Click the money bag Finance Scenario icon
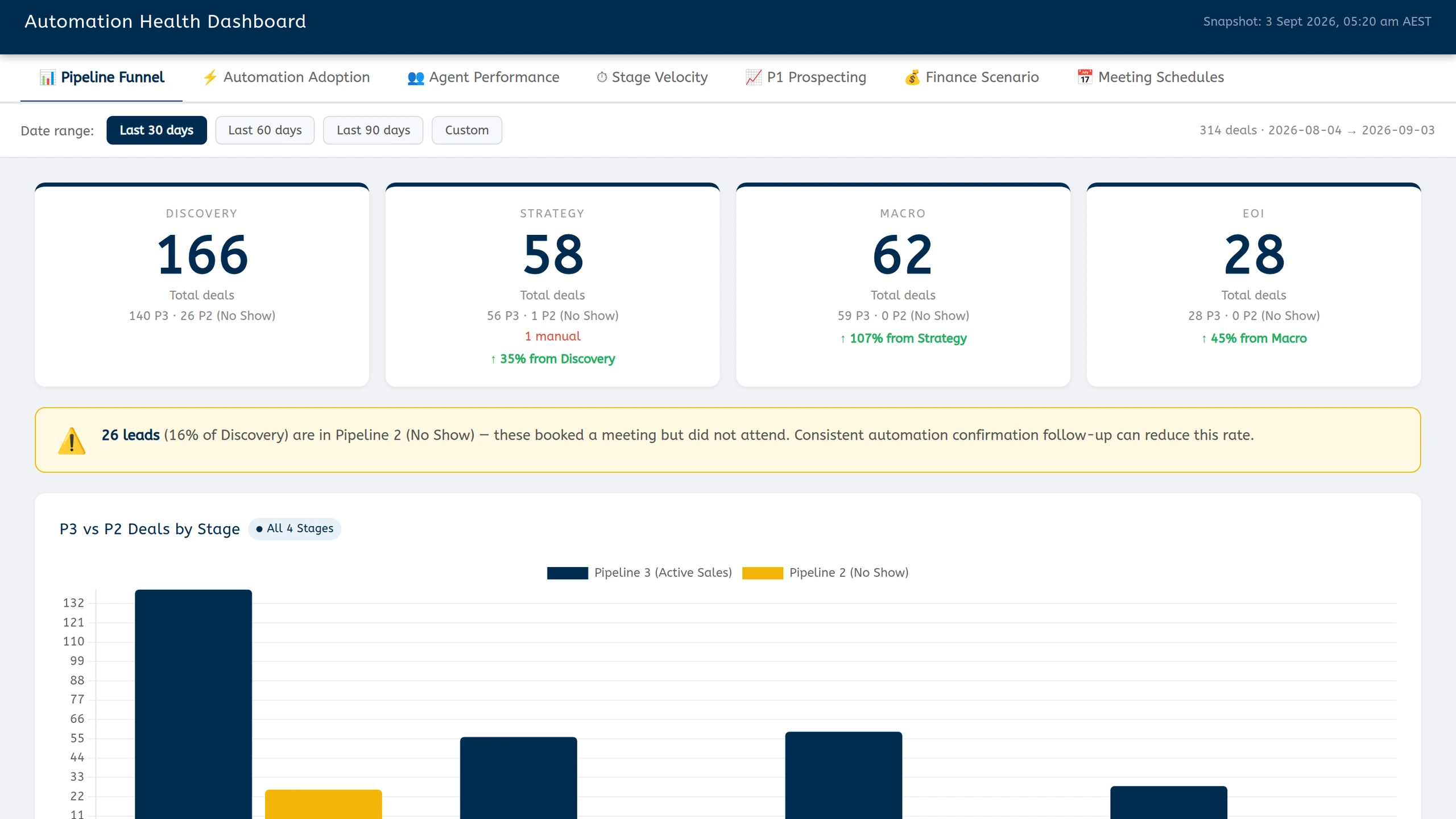 click(x=912, y=77)
